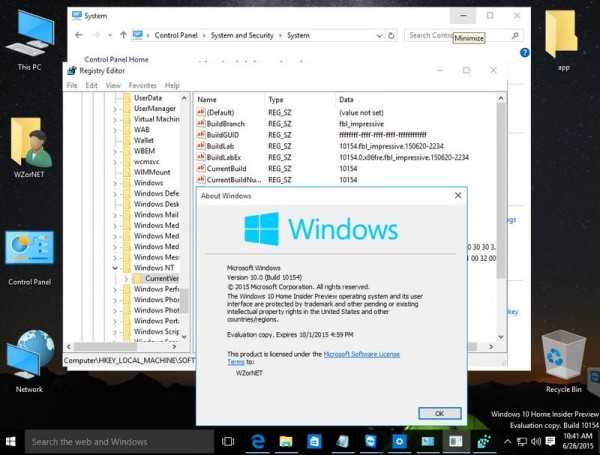Click OK in About Windows dialog
This screenshot has width=600, height=455.
click(440, 413)
